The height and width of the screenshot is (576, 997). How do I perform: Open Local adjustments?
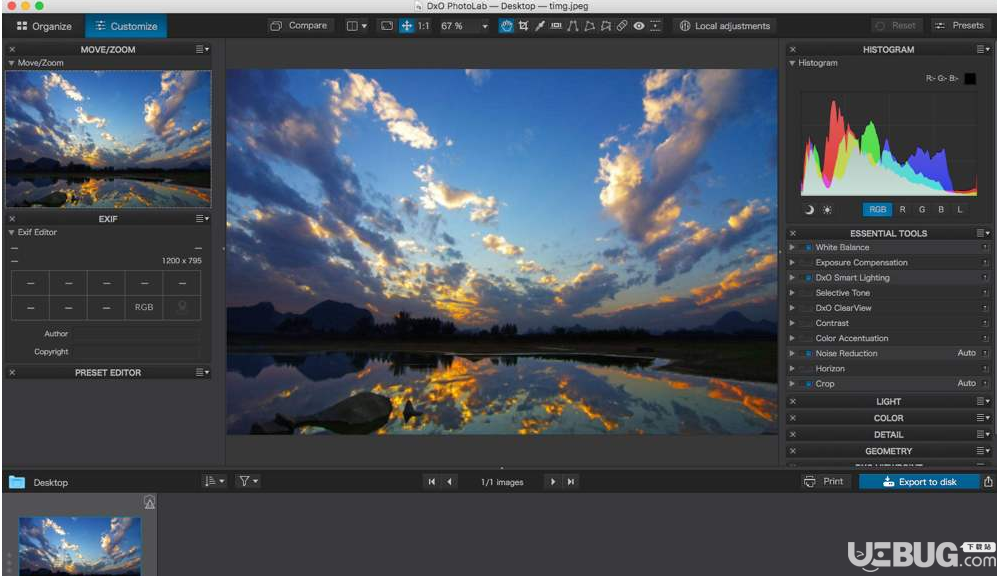click(x=725, y=26)
